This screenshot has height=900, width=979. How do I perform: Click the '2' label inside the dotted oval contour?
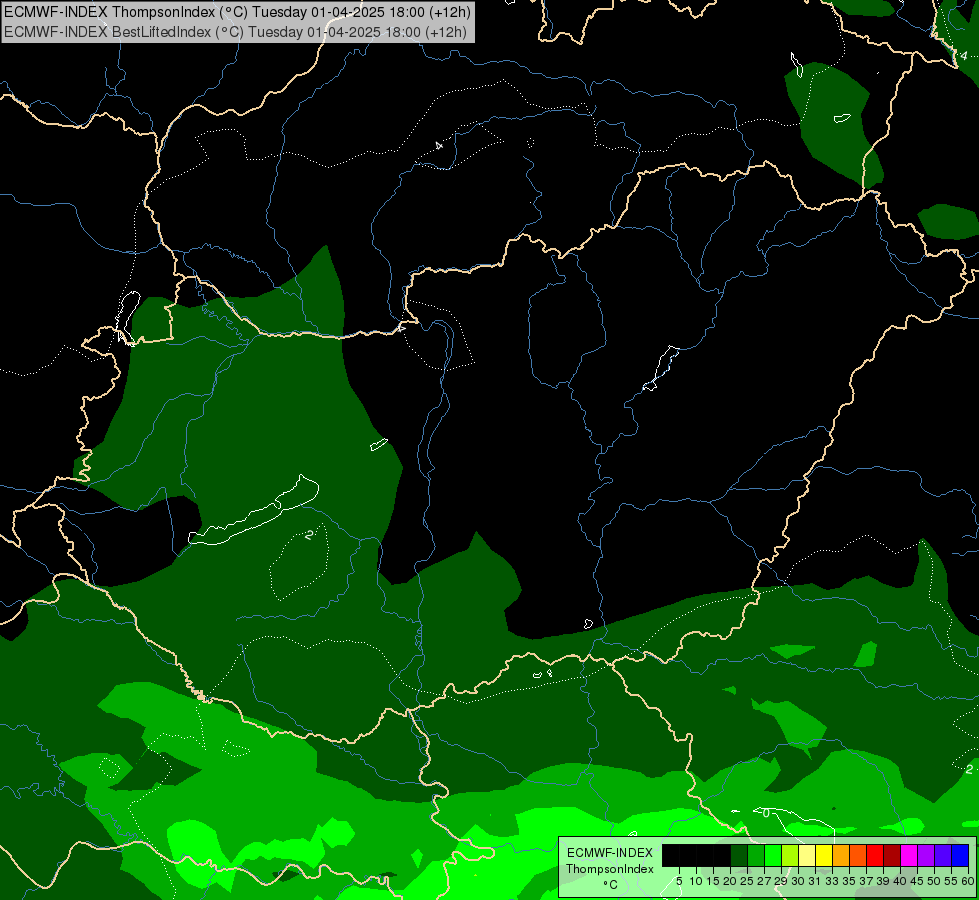pyautogui.click(x=309, y=535)
